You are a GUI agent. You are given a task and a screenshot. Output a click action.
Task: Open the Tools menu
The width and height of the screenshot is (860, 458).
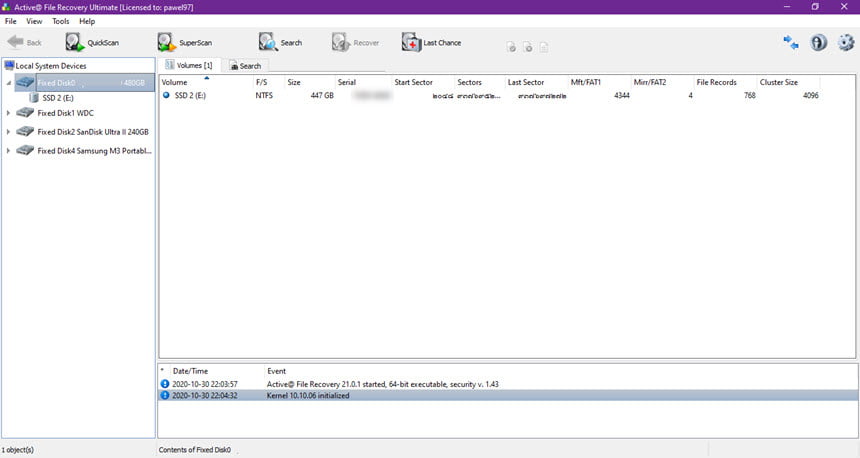point(60,21)
